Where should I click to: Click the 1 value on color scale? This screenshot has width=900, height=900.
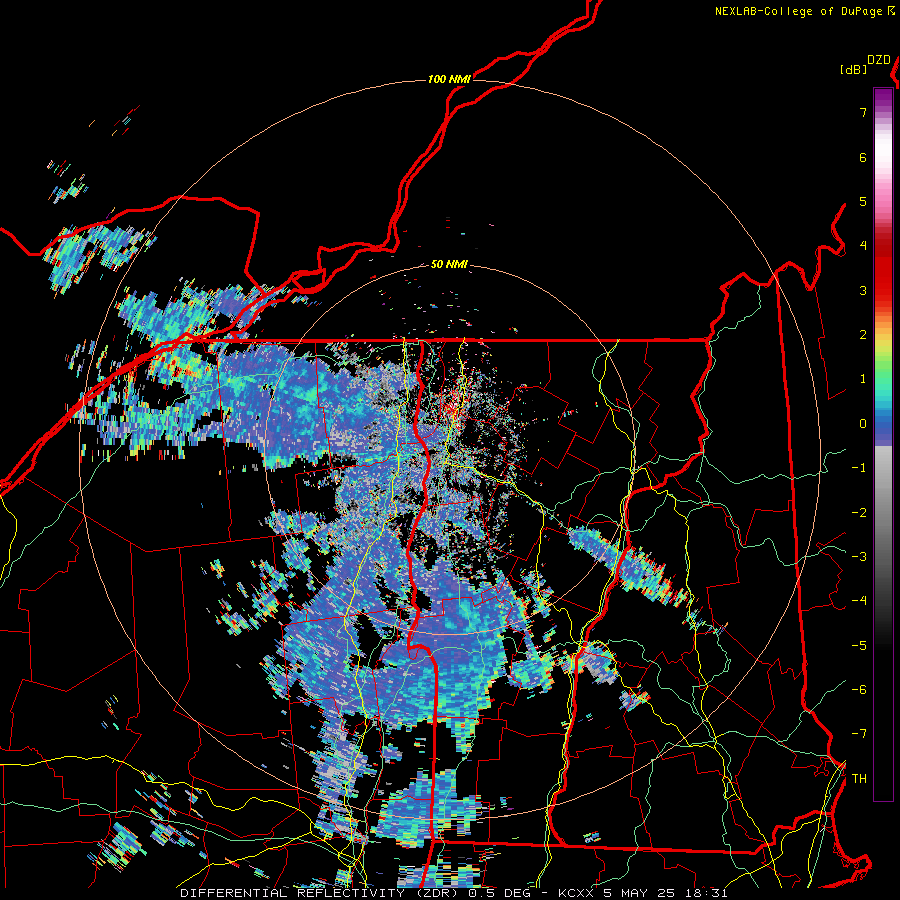point(863,379)
